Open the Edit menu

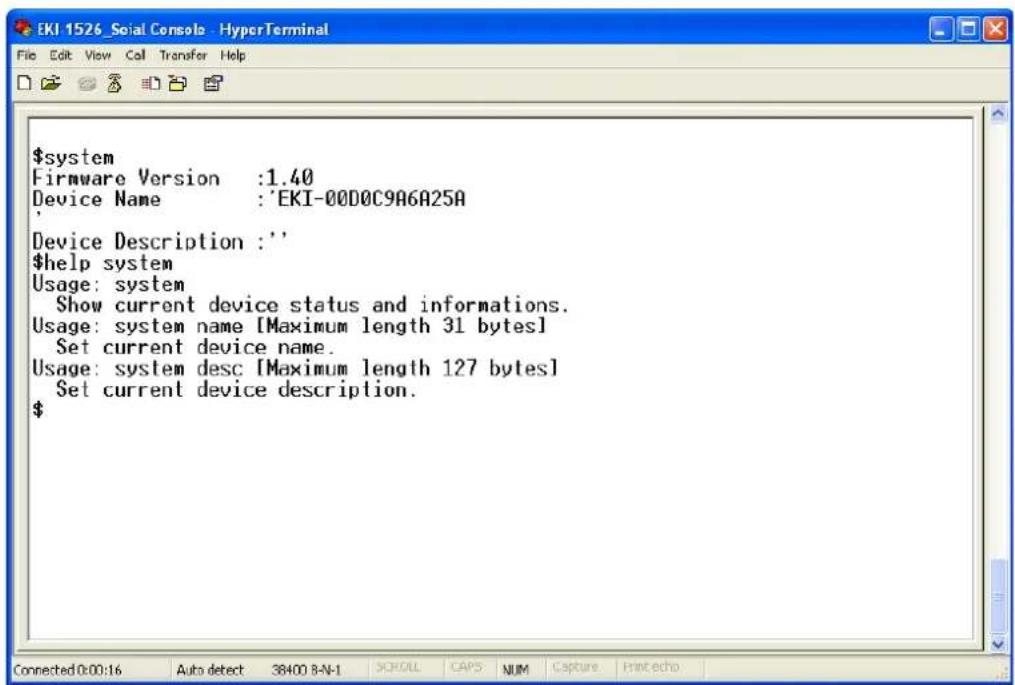[60, 55]
